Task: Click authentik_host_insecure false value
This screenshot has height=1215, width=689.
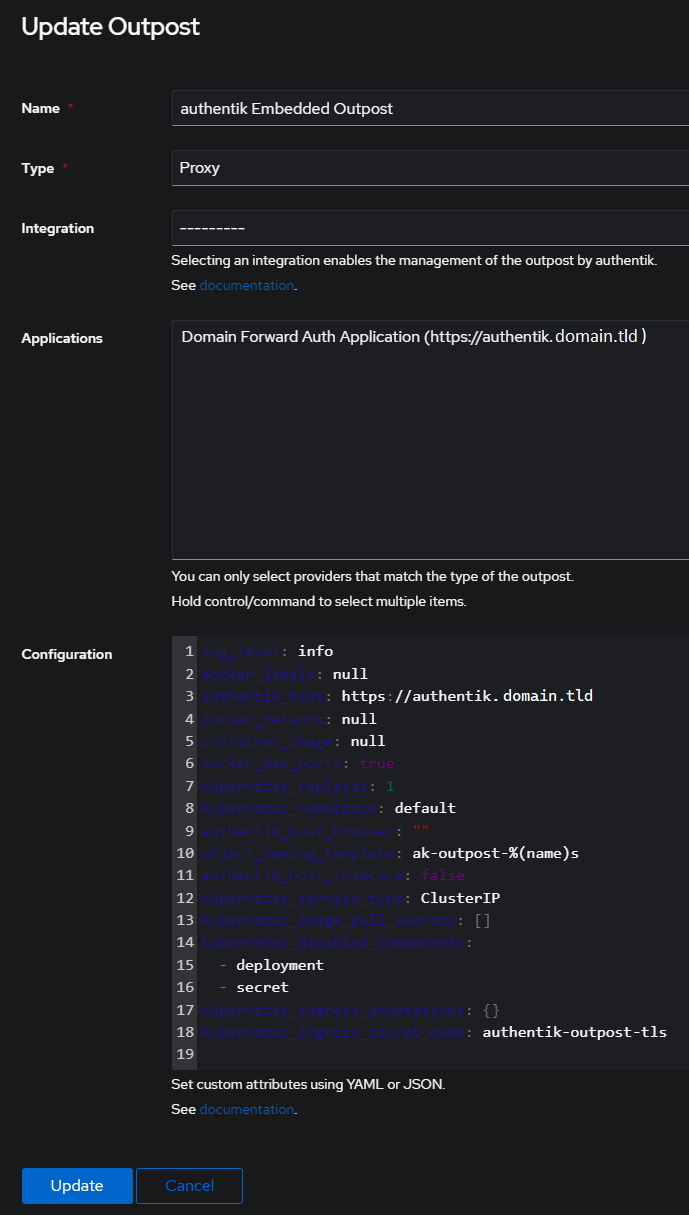Action: 444,876
